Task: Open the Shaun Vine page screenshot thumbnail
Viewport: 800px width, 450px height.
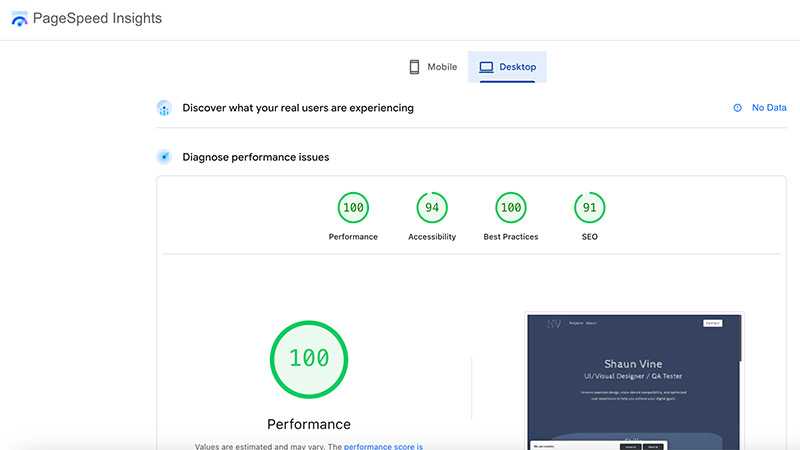Action: click(x=634, y=382)
